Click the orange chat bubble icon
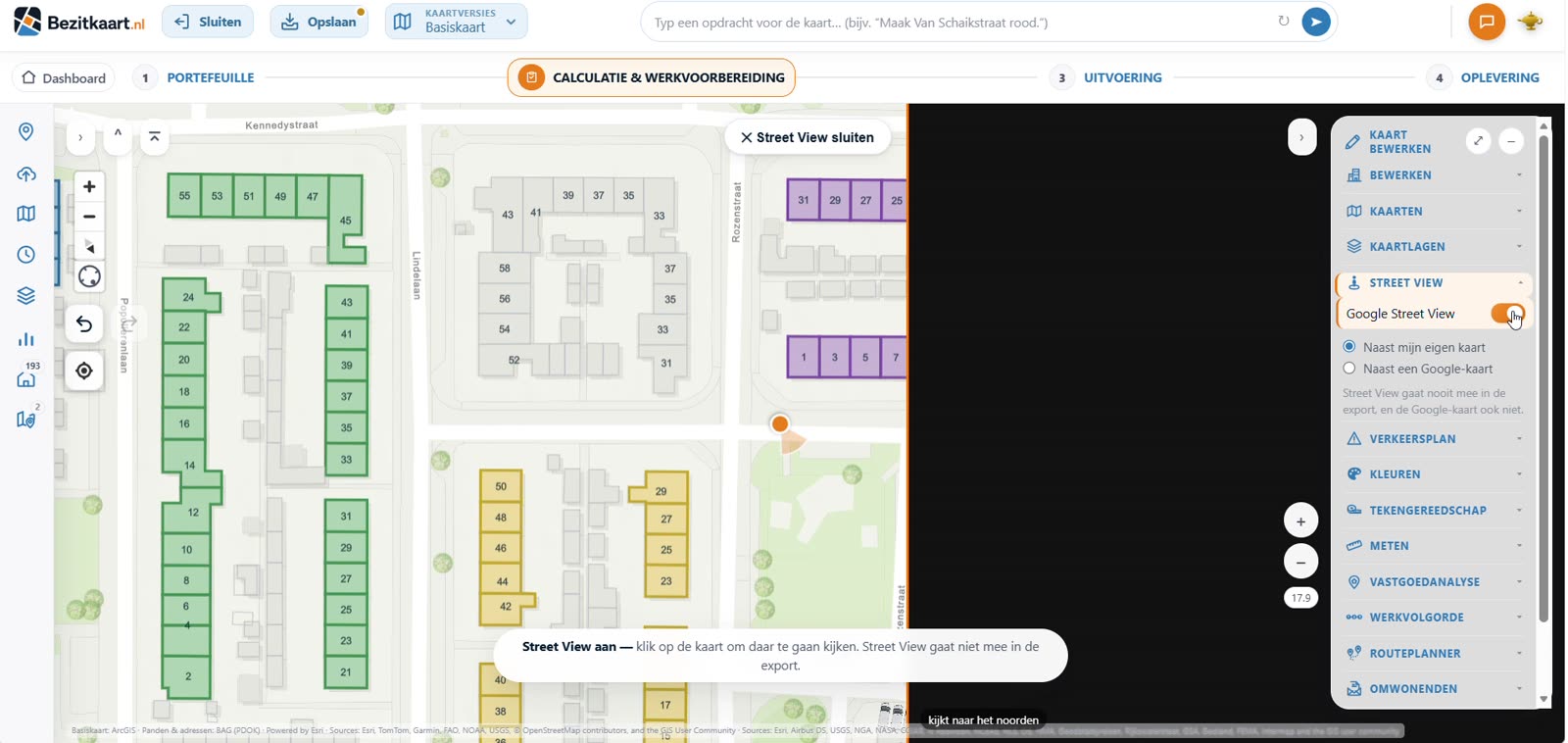1568x743 pixels. [x=1487, y=22]
